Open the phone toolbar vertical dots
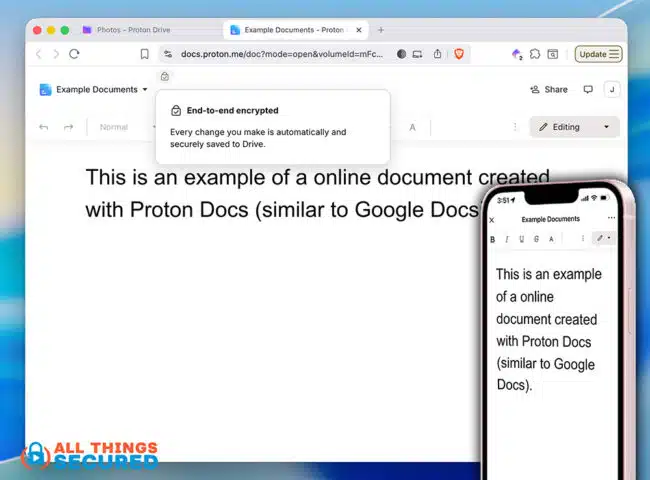The height and width of the screenshot is (480, 650). (x=583, y=238)
